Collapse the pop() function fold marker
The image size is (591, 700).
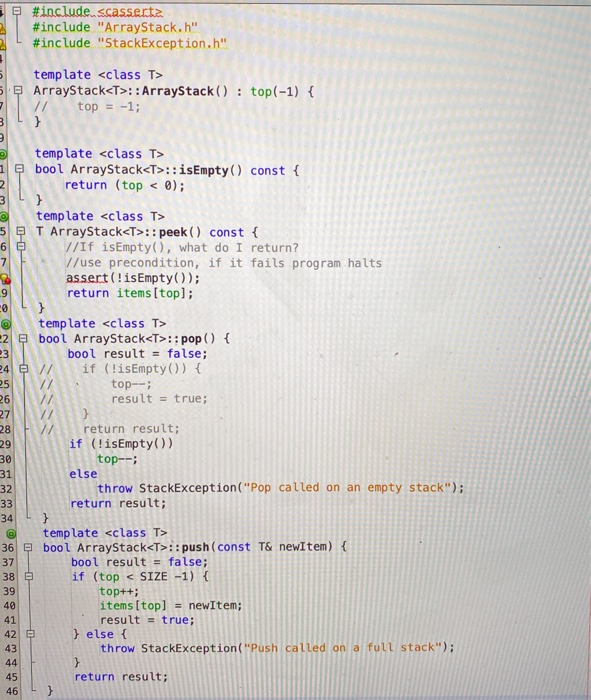(x=23, y=338)
